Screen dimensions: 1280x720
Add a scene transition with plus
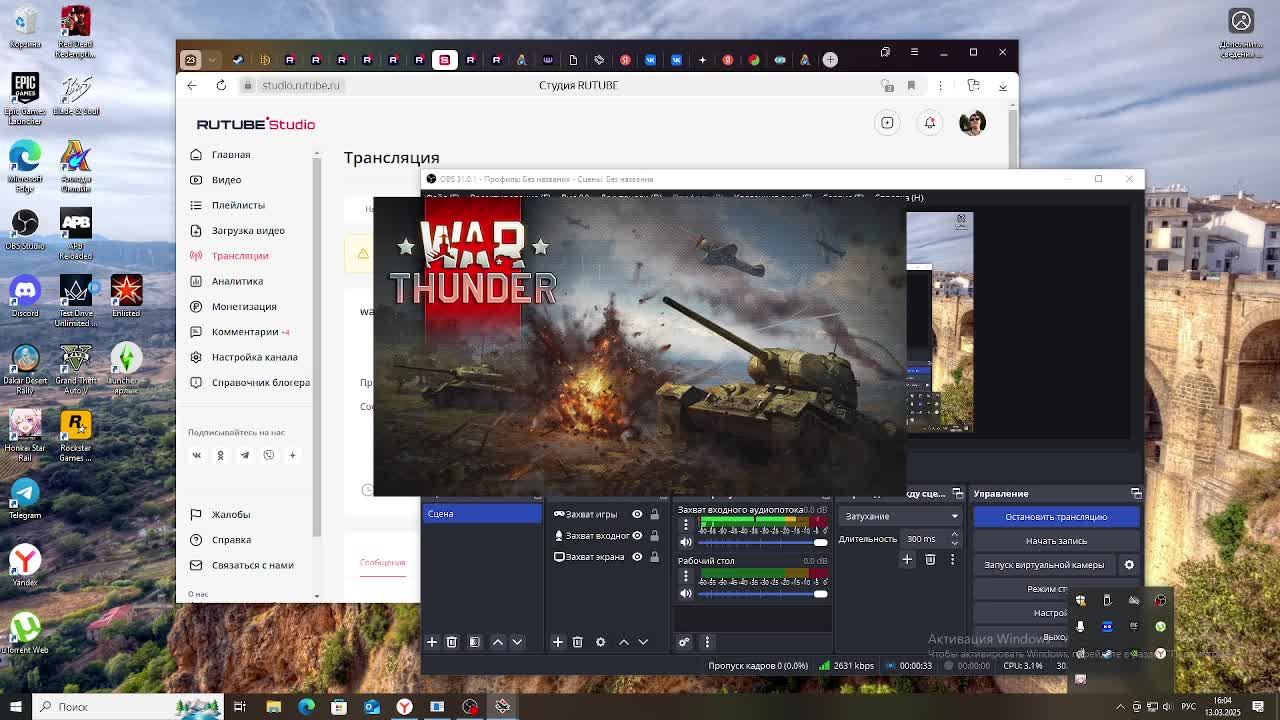point(907,560)
